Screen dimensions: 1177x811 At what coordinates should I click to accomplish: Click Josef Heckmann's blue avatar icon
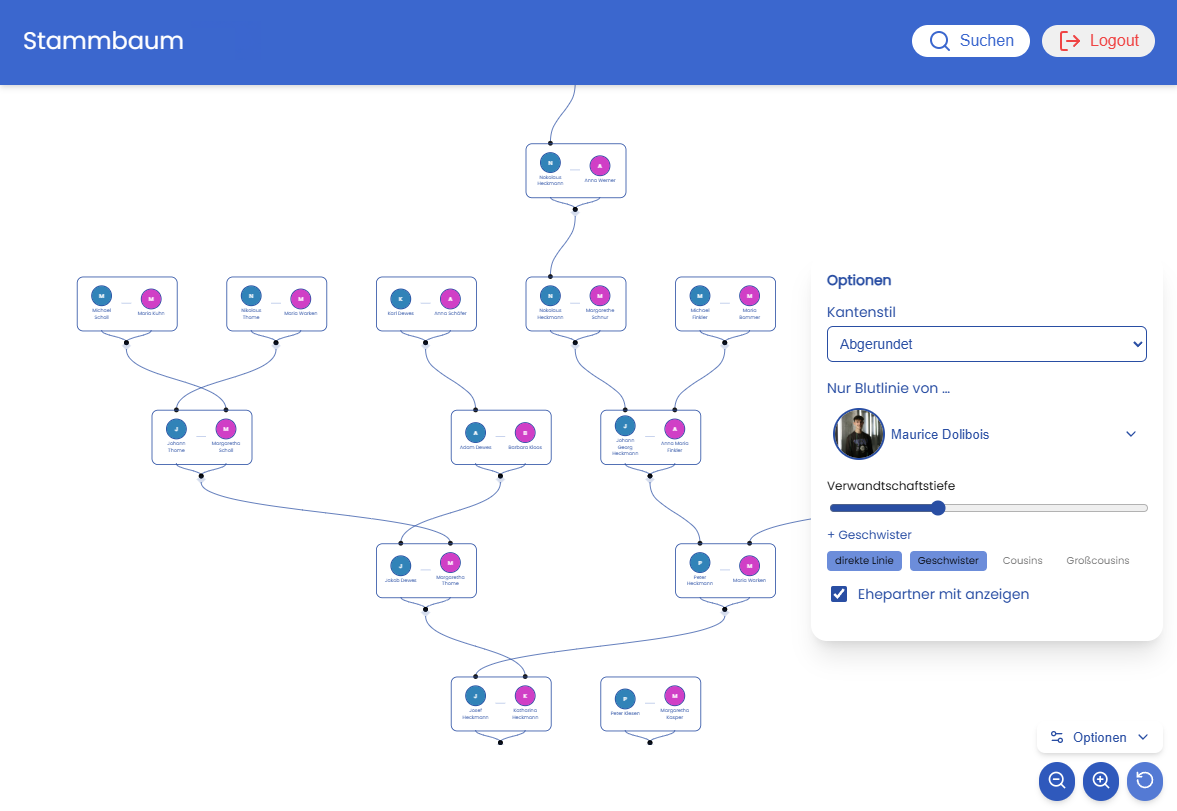point(476,695)
